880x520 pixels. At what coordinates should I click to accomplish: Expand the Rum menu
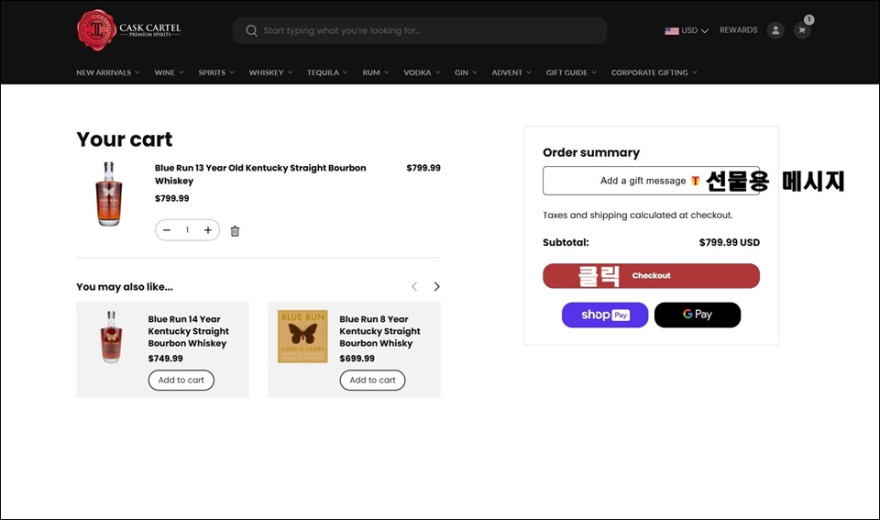coord(375,72)
